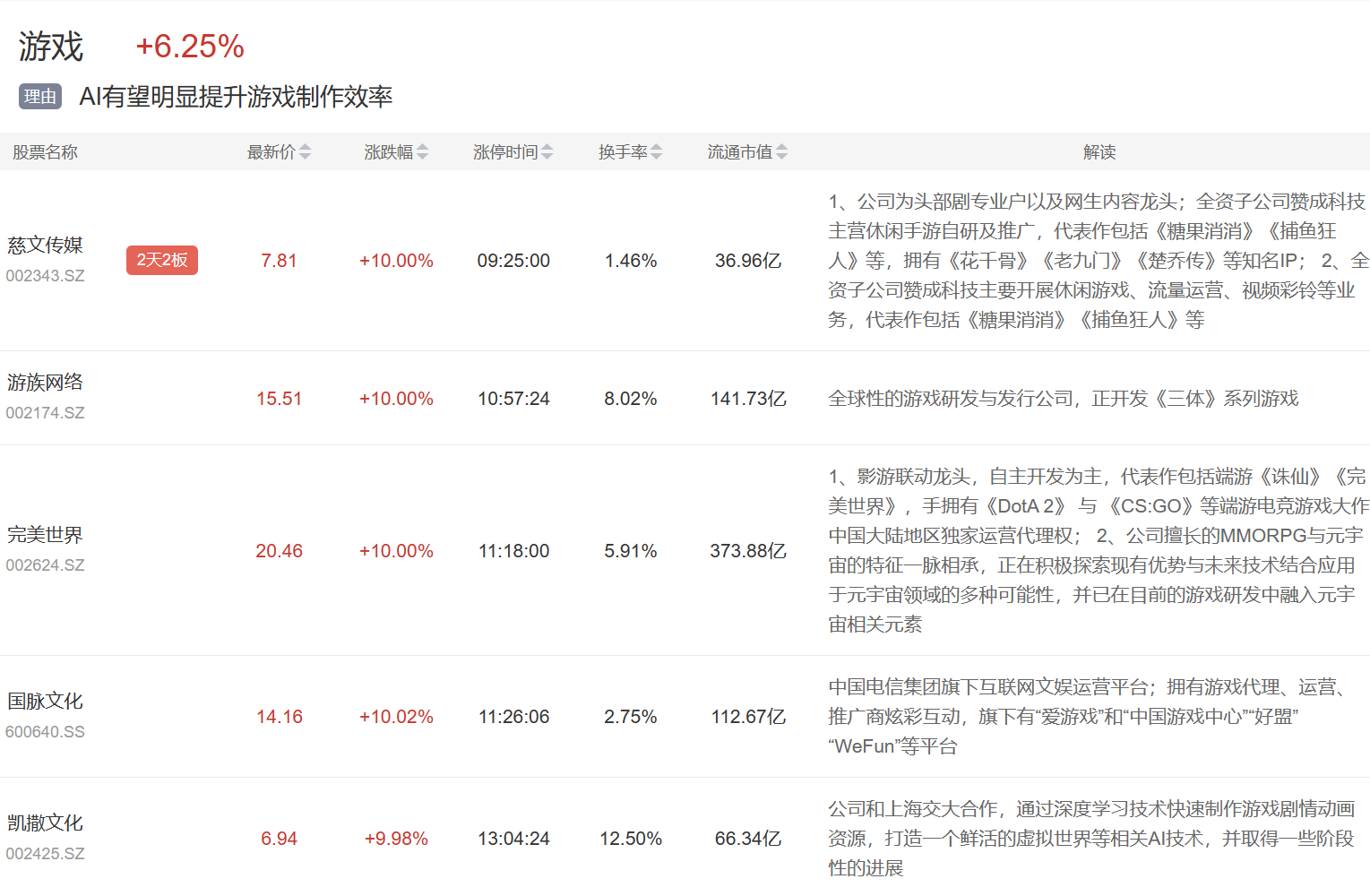Click 凯撒文化 description about 上海交大
Screen dimensions: 1370x896
(x=1091, y=839)
